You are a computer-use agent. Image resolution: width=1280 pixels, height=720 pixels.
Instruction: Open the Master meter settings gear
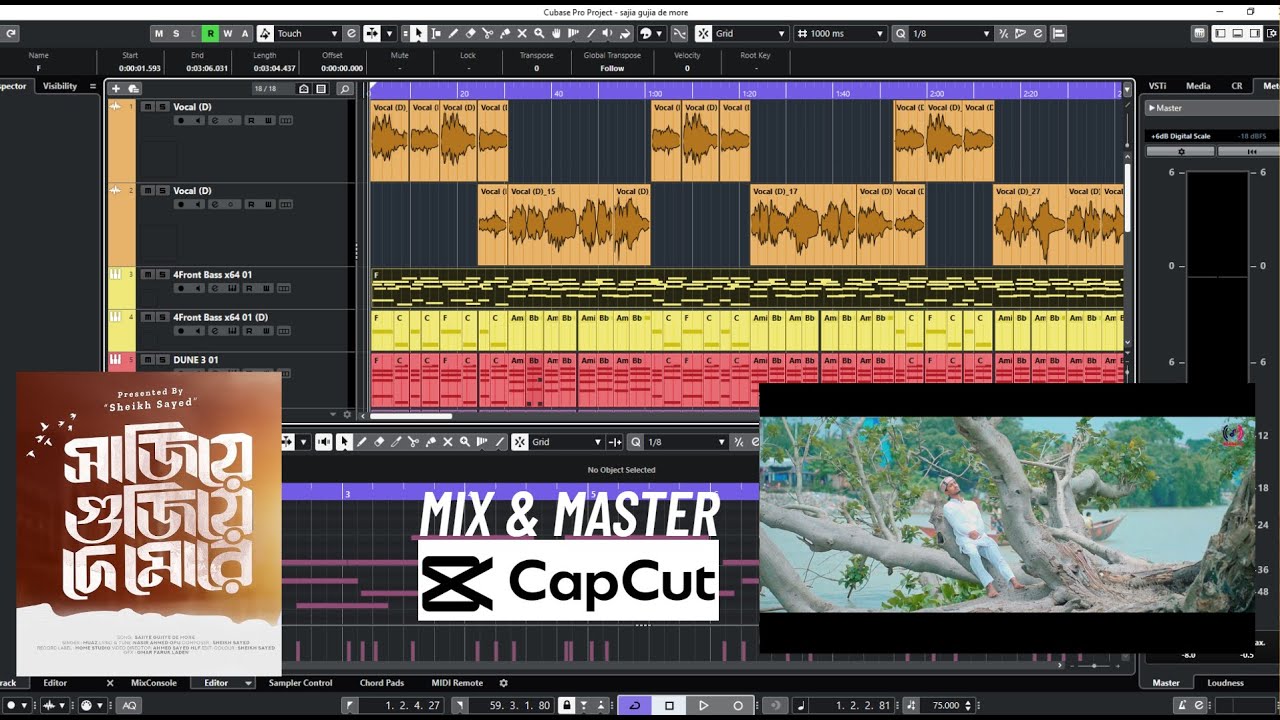[x=1180, y=151]
